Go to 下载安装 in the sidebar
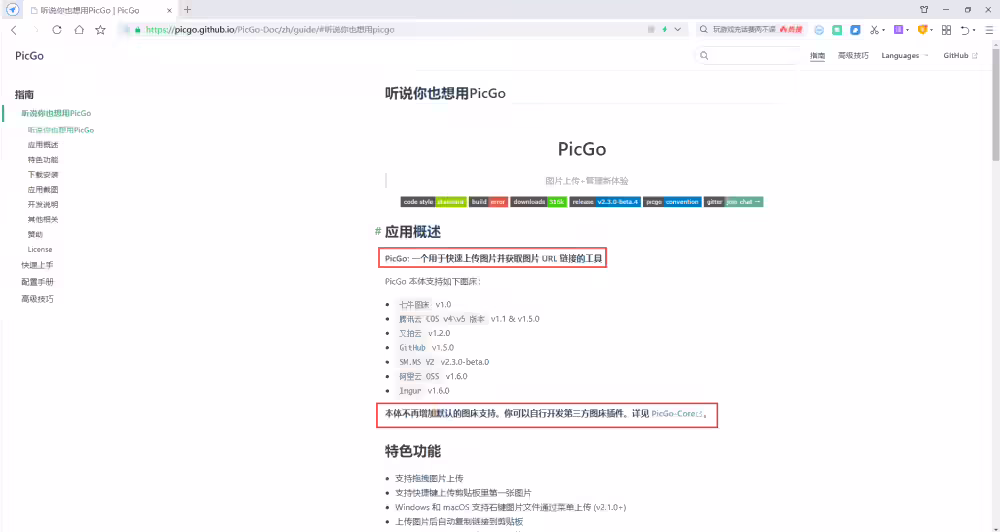The image size is (1000, 532). click(x=43, y=175)
